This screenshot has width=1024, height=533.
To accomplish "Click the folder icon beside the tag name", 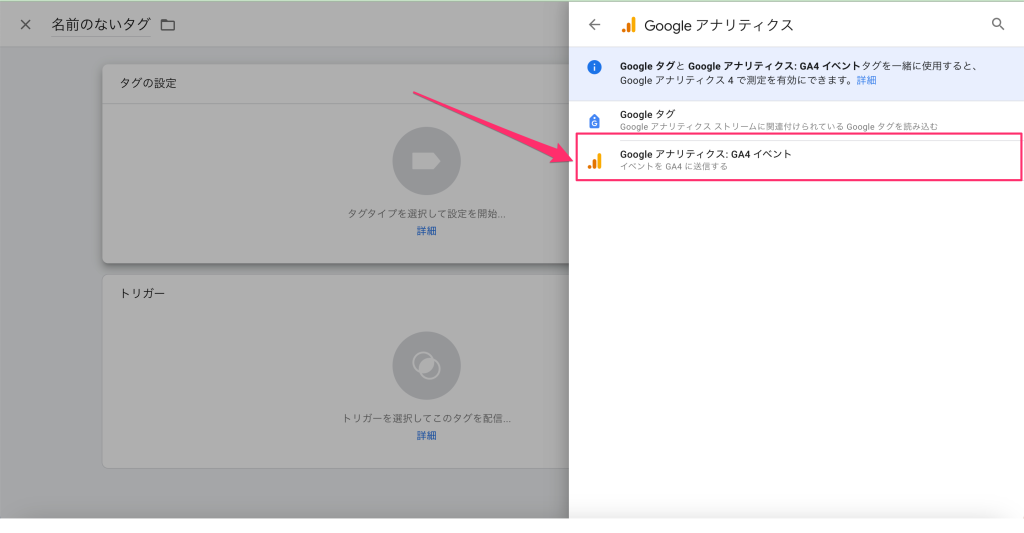I will point(168,25).
